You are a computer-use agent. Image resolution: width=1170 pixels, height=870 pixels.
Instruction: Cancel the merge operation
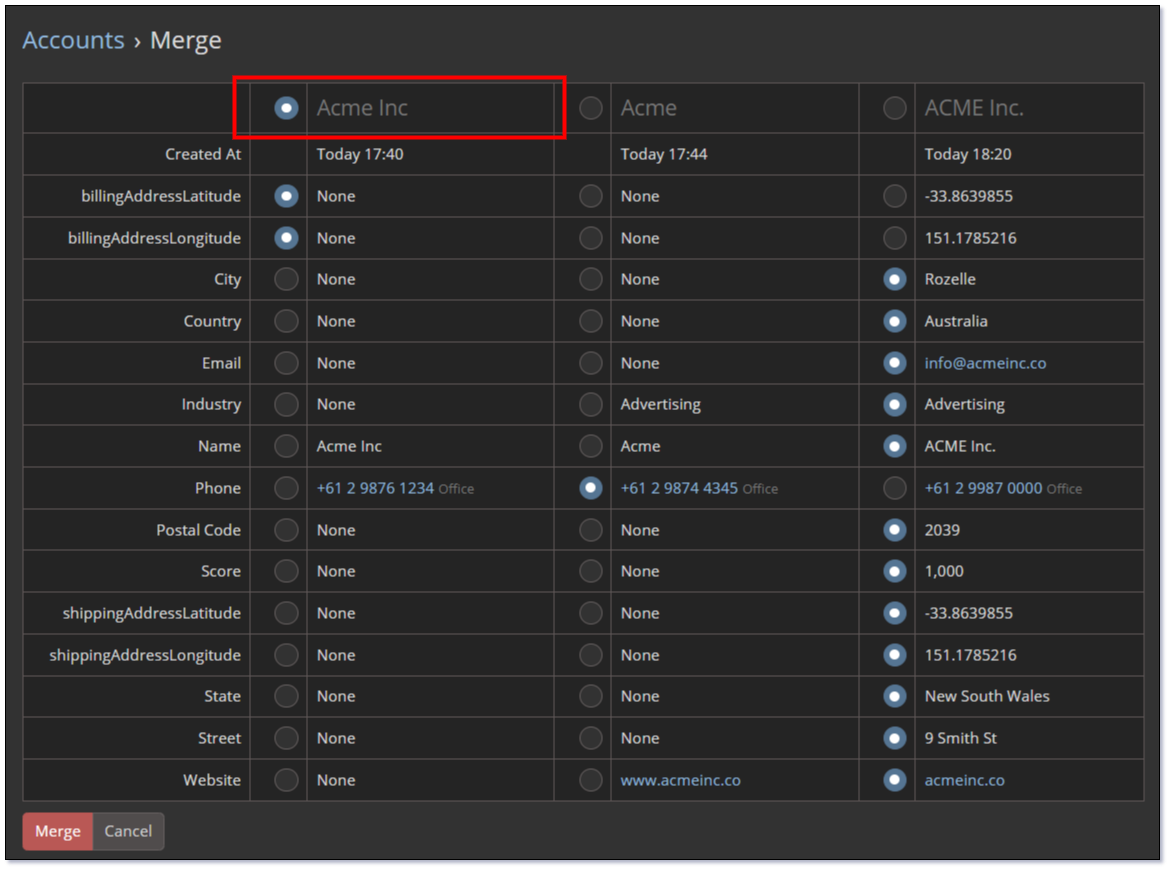coord(128,831)
